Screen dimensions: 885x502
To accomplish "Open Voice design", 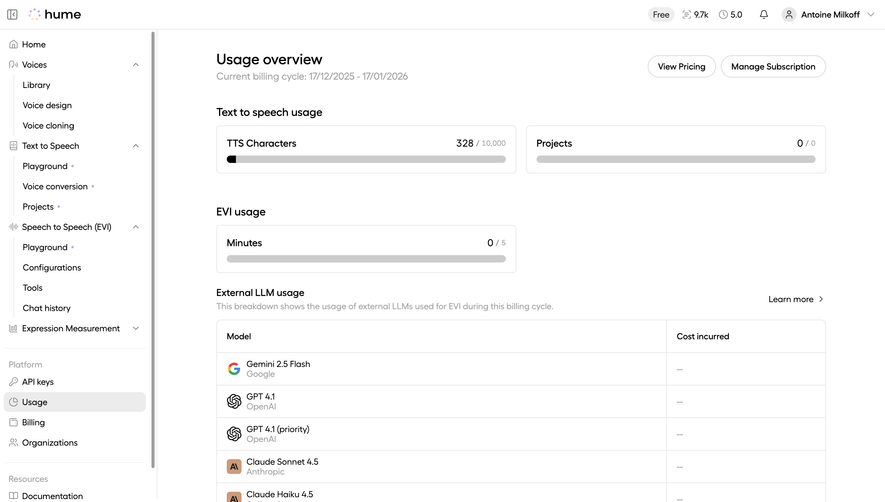I will point(47,105).
